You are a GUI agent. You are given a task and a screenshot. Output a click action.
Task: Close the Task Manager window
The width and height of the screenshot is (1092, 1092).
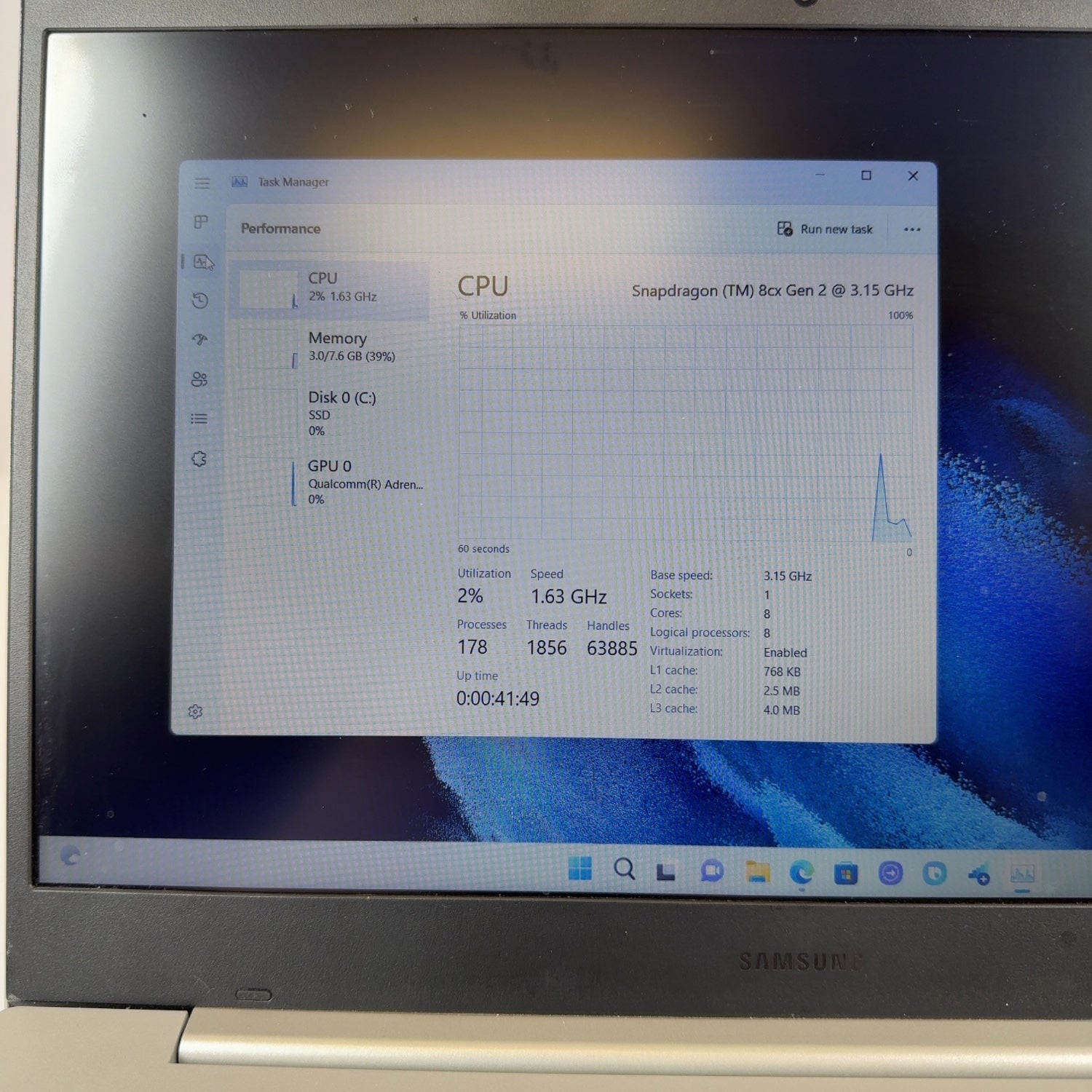pos(913,176)
